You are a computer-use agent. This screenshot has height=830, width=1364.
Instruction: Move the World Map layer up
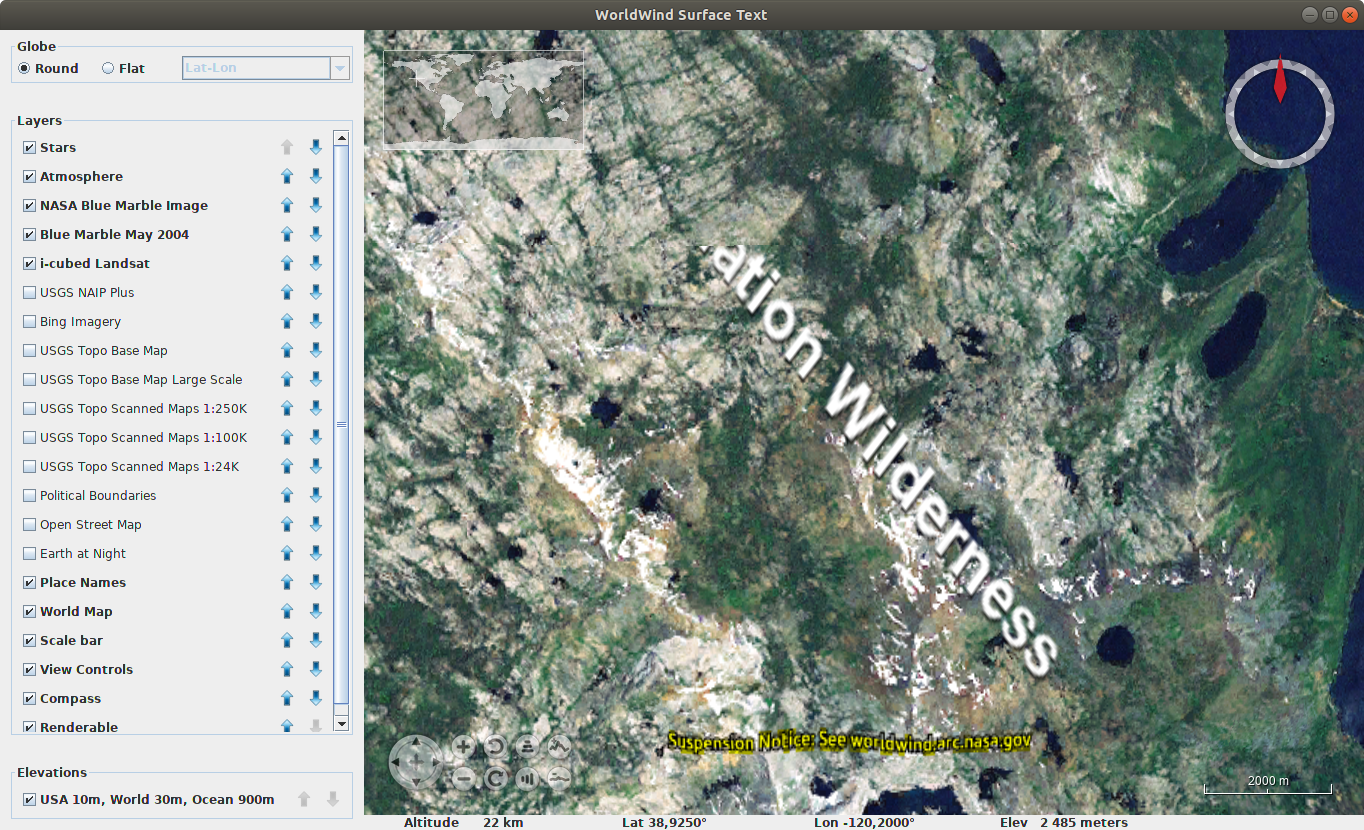pyautogui.click(x=287, y=611)
